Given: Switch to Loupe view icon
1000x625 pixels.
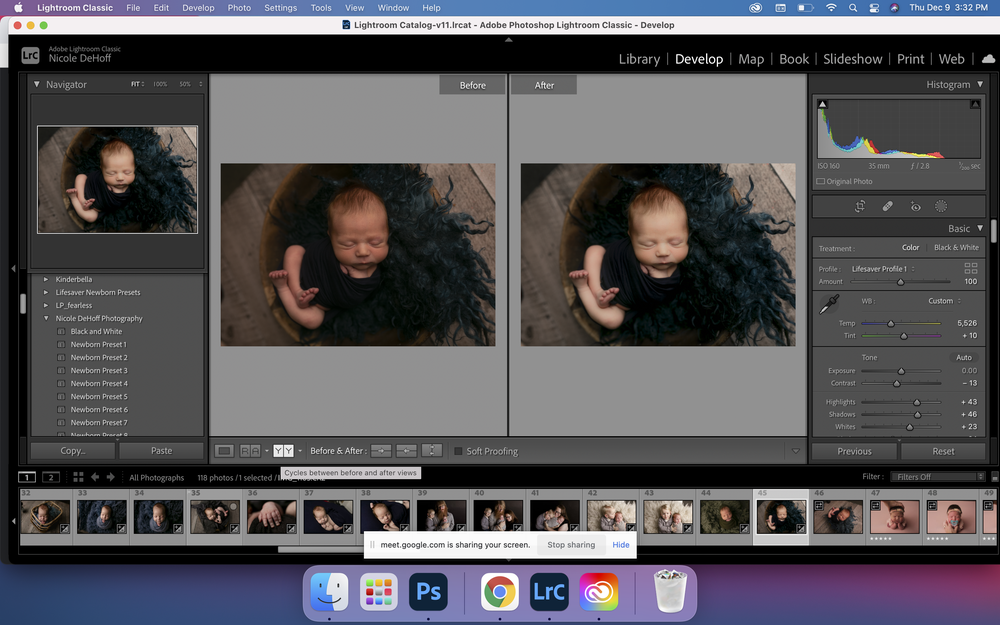Looking at the screenshot, I should (224, 451).
